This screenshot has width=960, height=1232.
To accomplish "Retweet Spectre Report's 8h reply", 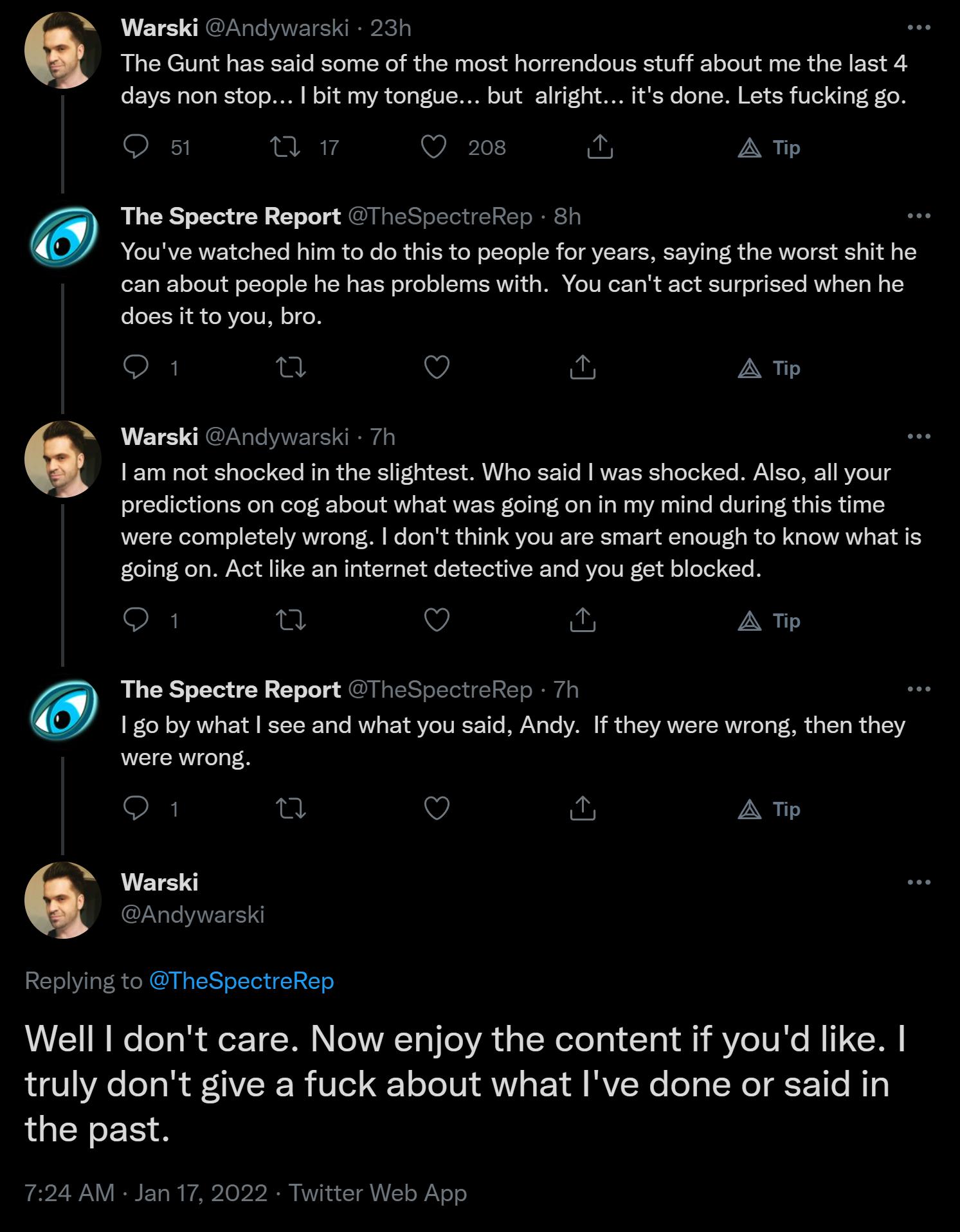I will pos(291,368).
